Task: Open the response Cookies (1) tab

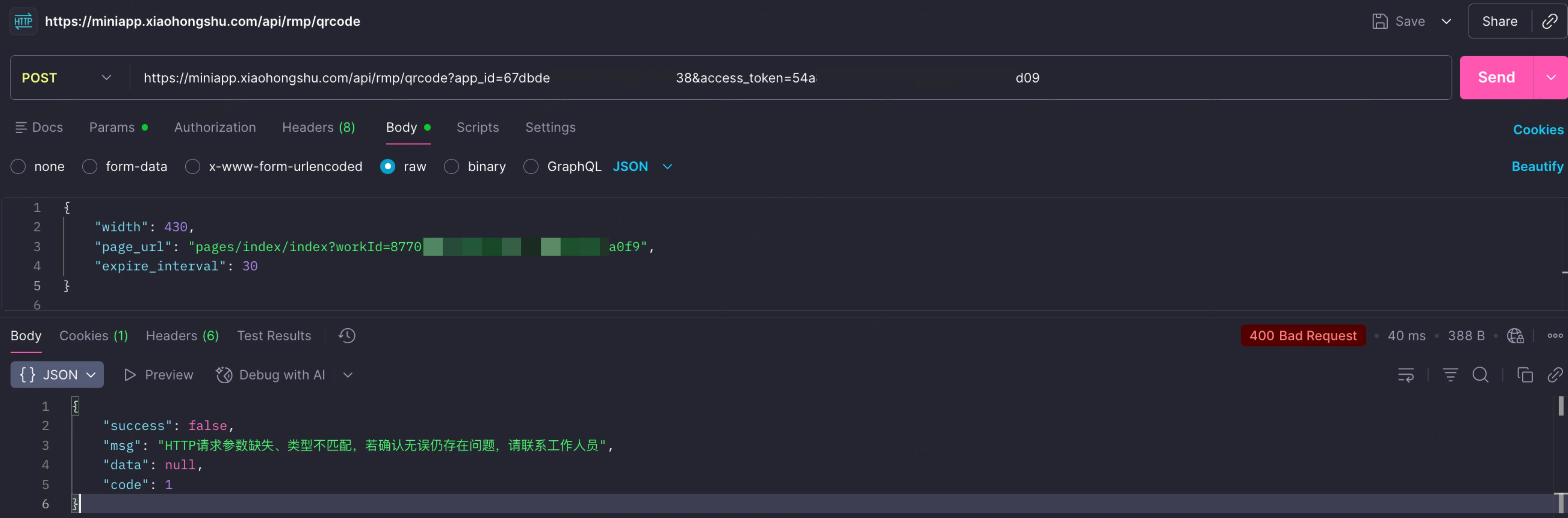Action: (94, 335)
